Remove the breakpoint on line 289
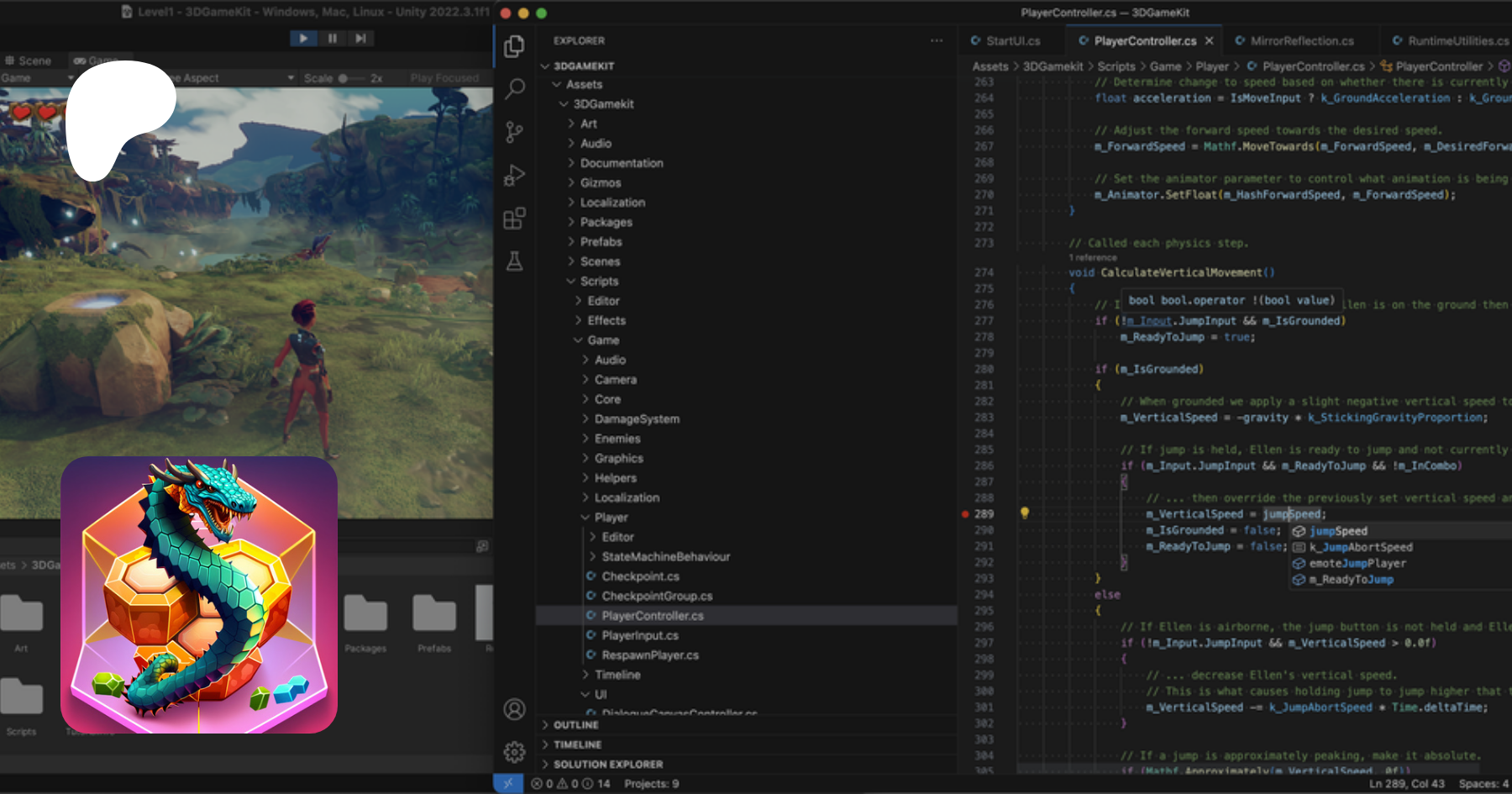Image resolution: width=1512 pixels, height=794 pixels. coord(965,514)
